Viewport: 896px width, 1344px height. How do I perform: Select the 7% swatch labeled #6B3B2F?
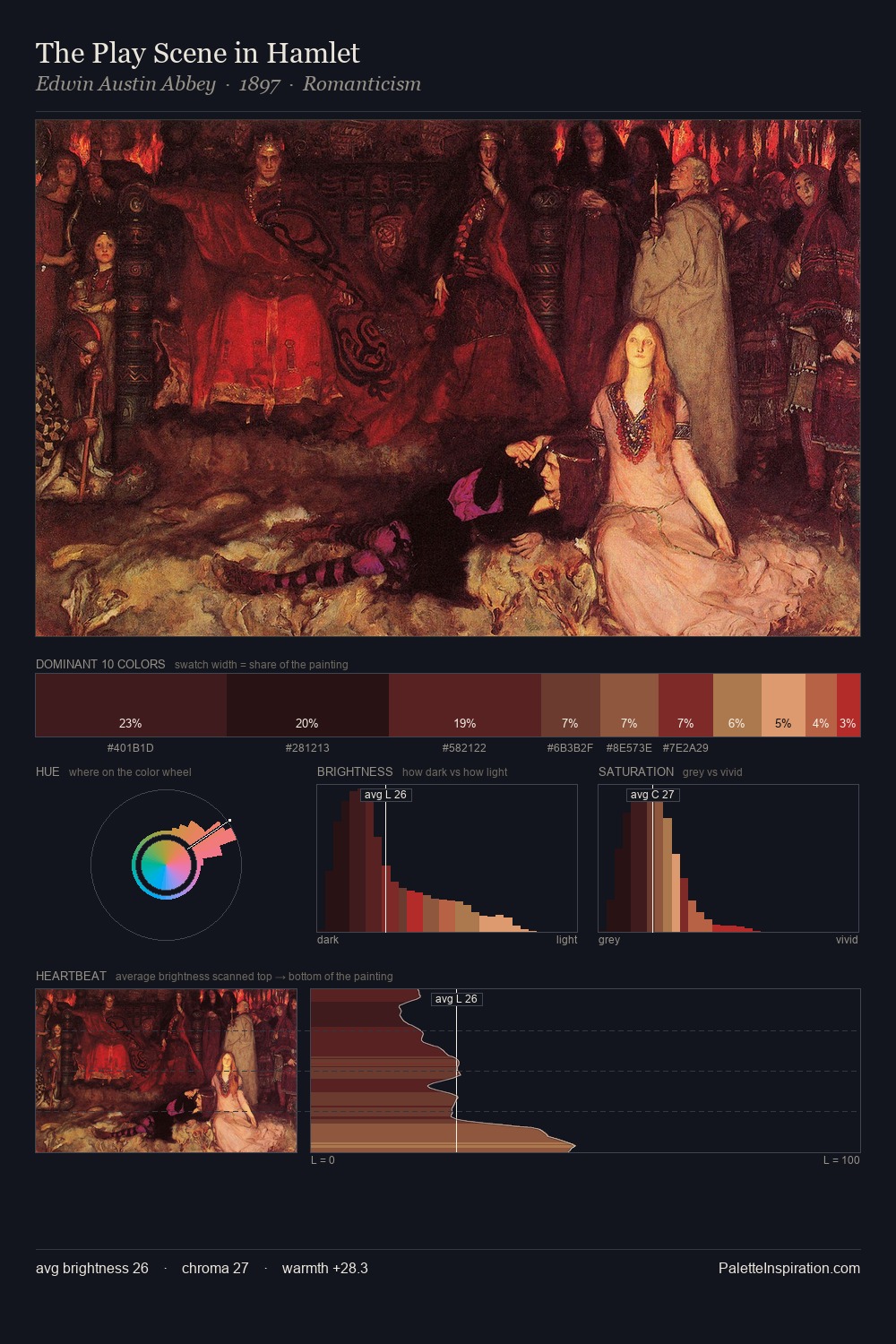tap(570, 705)
